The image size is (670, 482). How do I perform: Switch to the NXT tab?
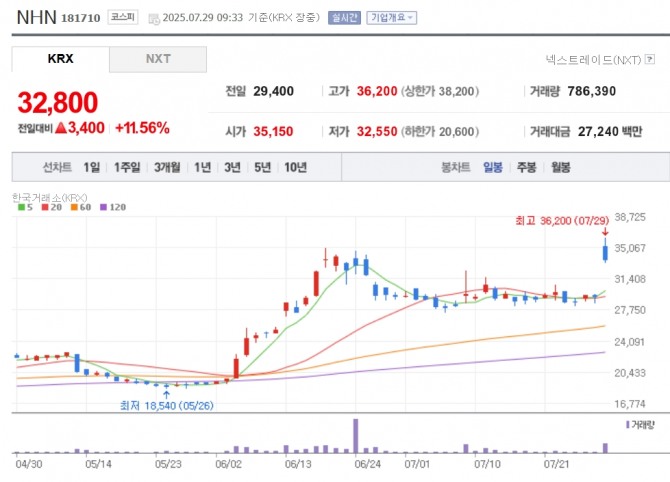point(158,59)
